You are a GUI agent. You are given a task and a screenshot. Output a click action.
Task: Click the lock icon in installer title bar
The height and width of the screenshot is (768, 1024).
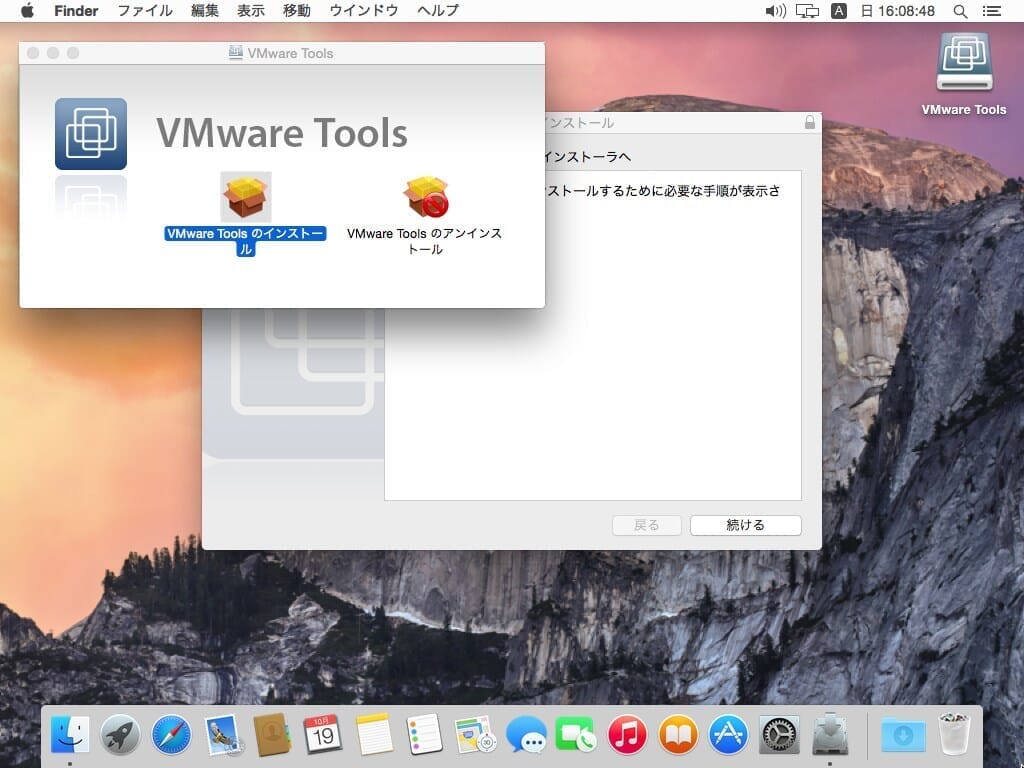coord(809,122)
